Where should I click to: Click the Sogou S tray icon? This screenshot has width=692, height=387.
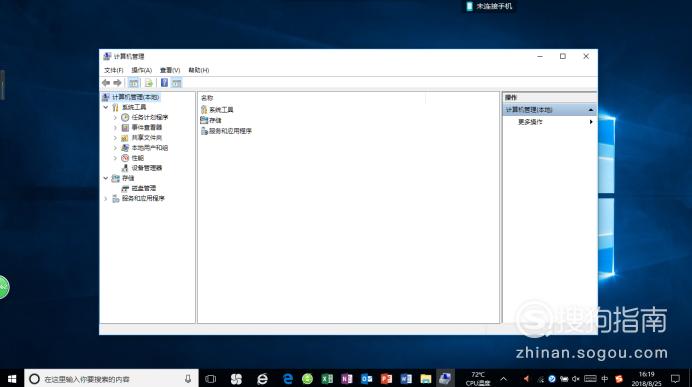[x=619, y=379]
